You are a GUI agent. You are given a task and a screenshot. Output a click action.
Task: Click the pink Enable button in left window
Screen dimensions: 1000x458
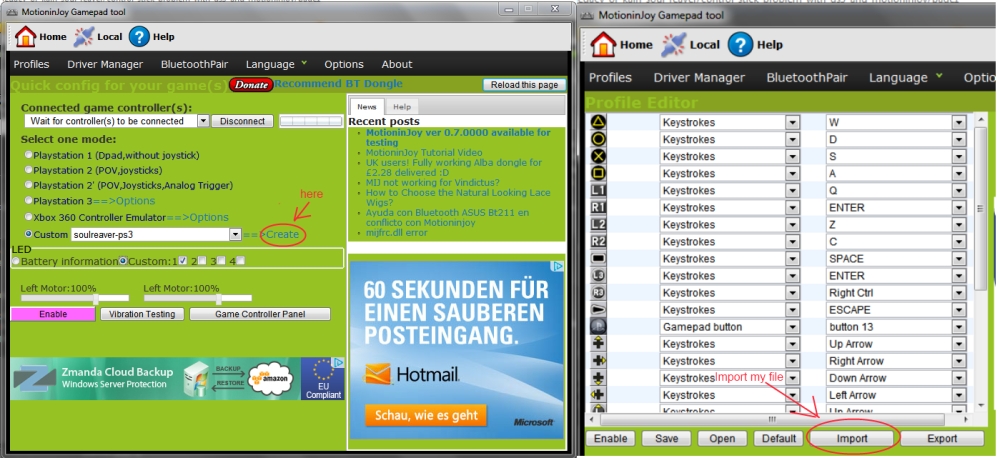pyautogui.click(x=53, y=314)
